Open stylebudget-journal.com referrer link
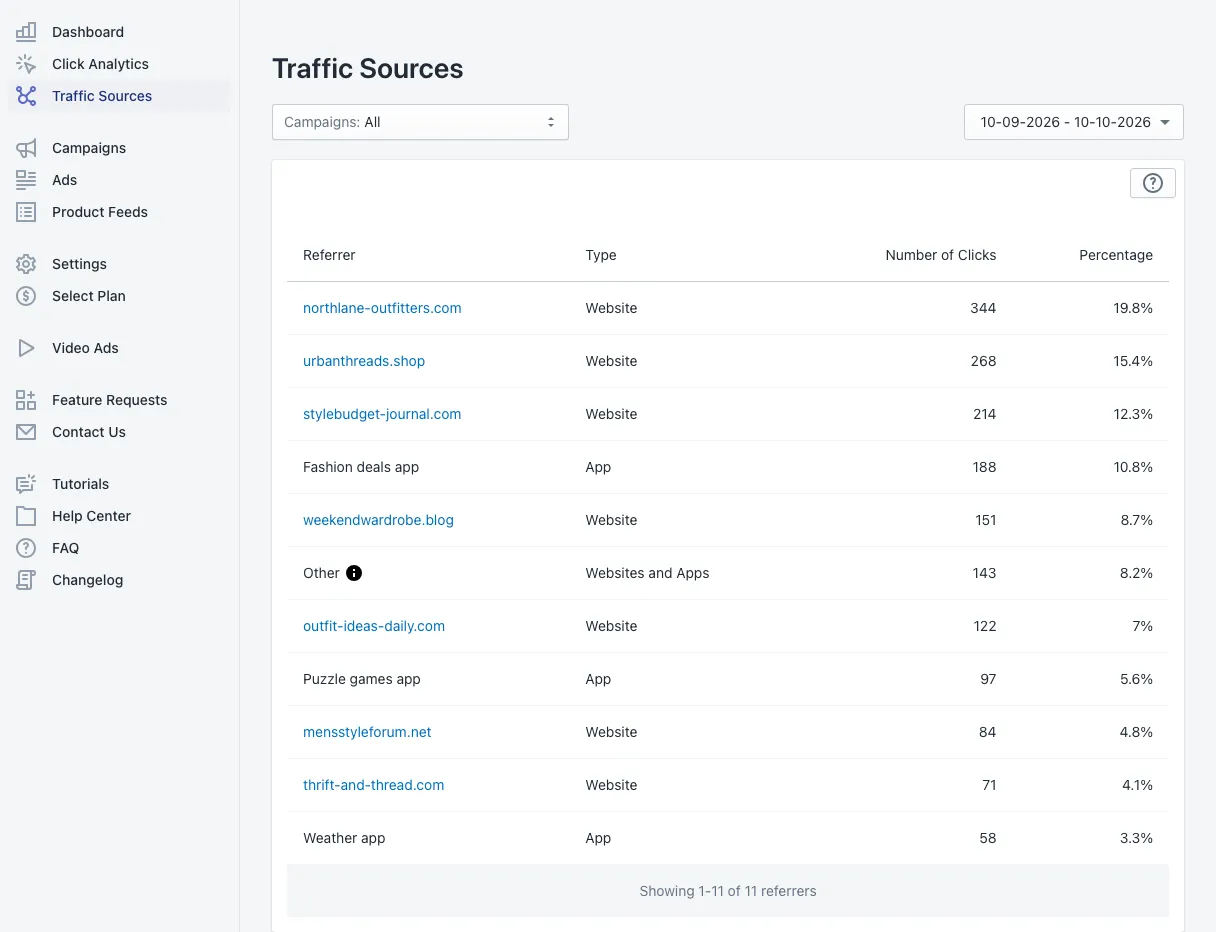The width and height of the screenshot is (1216, 932). pos(382,414)
